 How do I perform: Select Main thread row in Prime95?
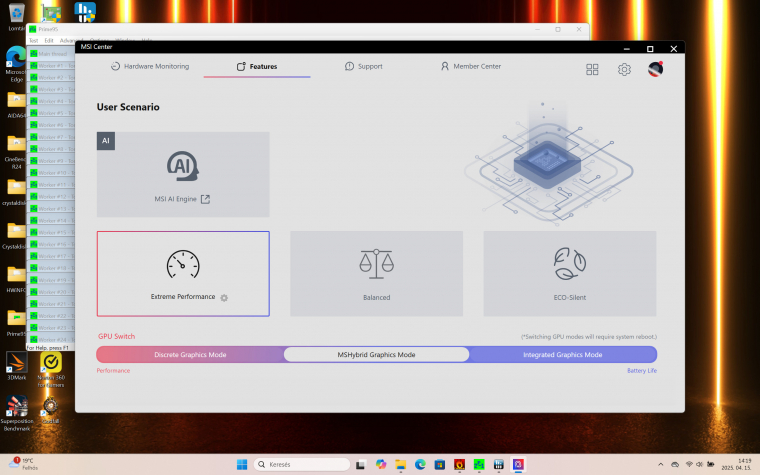(x=52, y=54)
